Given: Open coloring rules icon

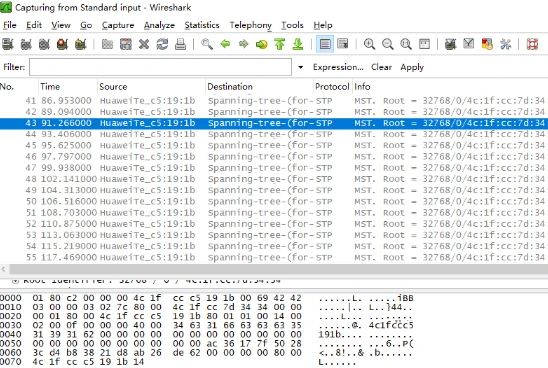Looking at the screenshot, I should tap(487, 44).
